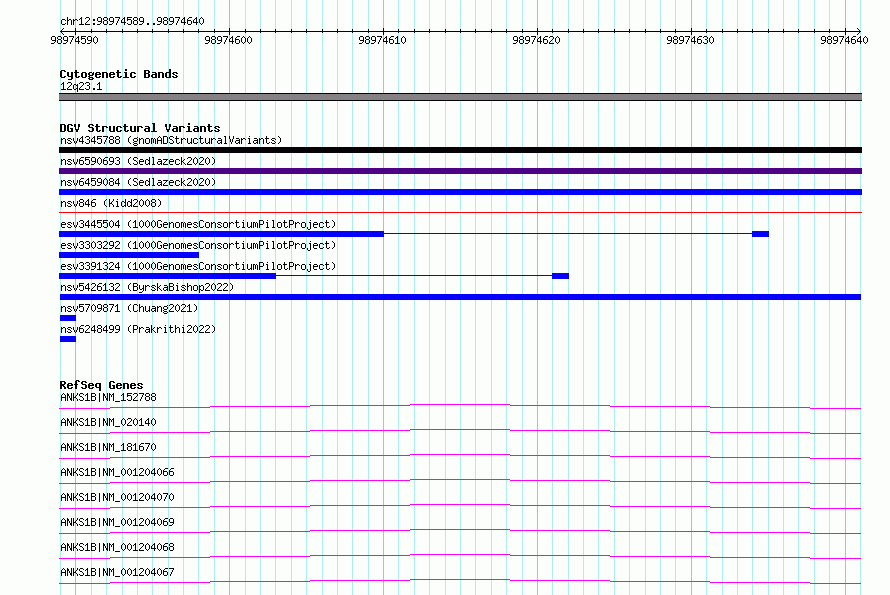
Task: Click ruler coordinate 98974630
Action: point(690,40)
